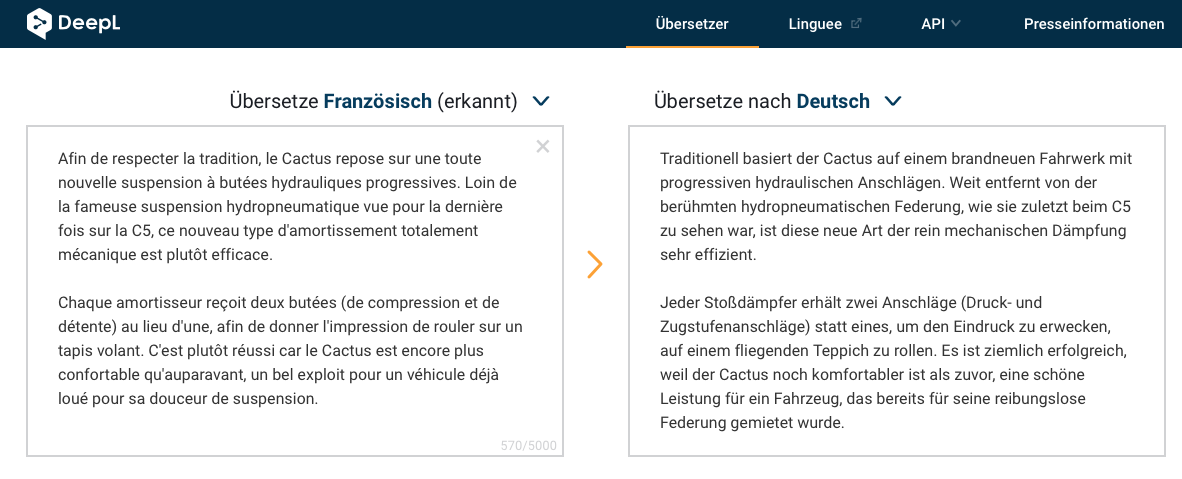1182x479 pixels.
Task: Open the Linguee link
Action: 815,24
